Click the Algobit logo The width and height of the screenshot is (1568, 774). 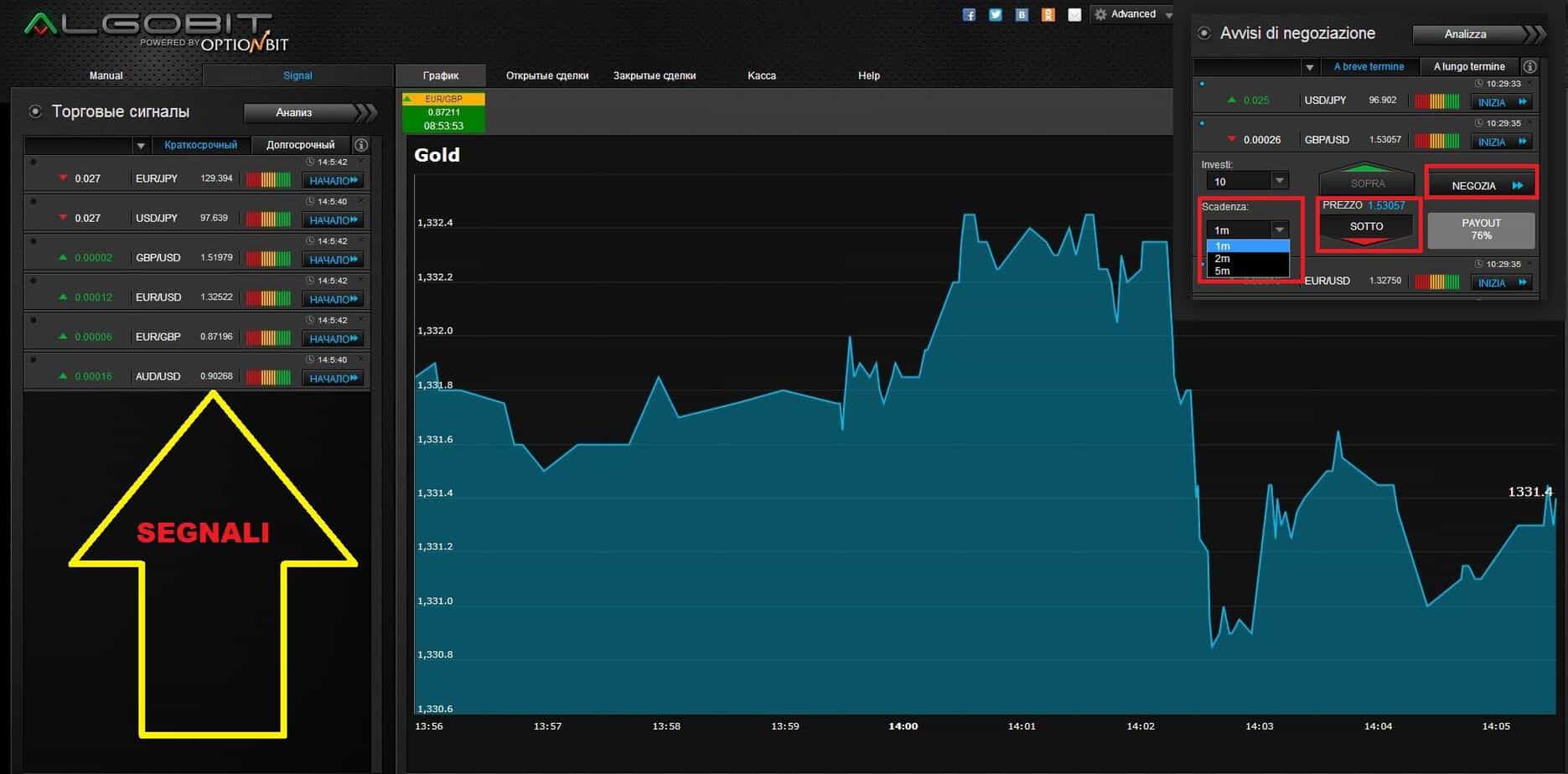click(155, 32)
